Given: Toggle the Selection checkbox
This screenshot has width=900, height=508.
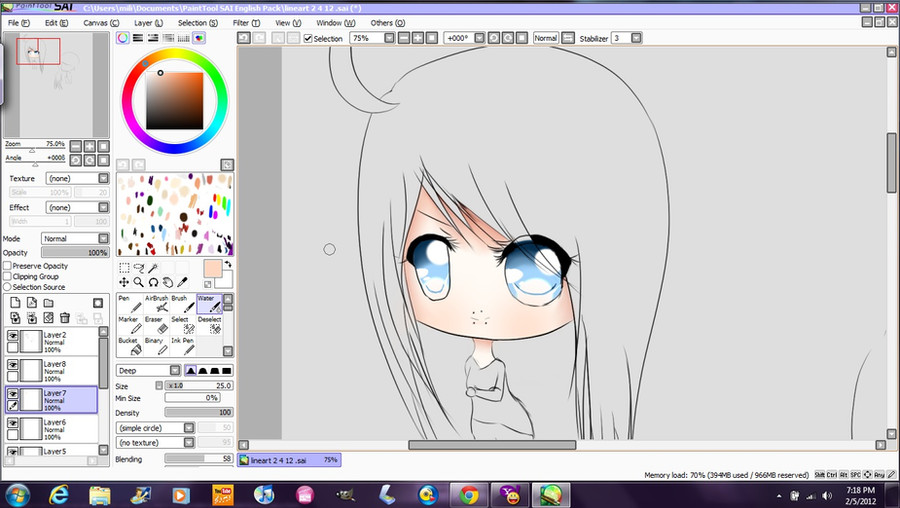Looking at the screenshot, I should pyautogui.click(x=308, y=38).
